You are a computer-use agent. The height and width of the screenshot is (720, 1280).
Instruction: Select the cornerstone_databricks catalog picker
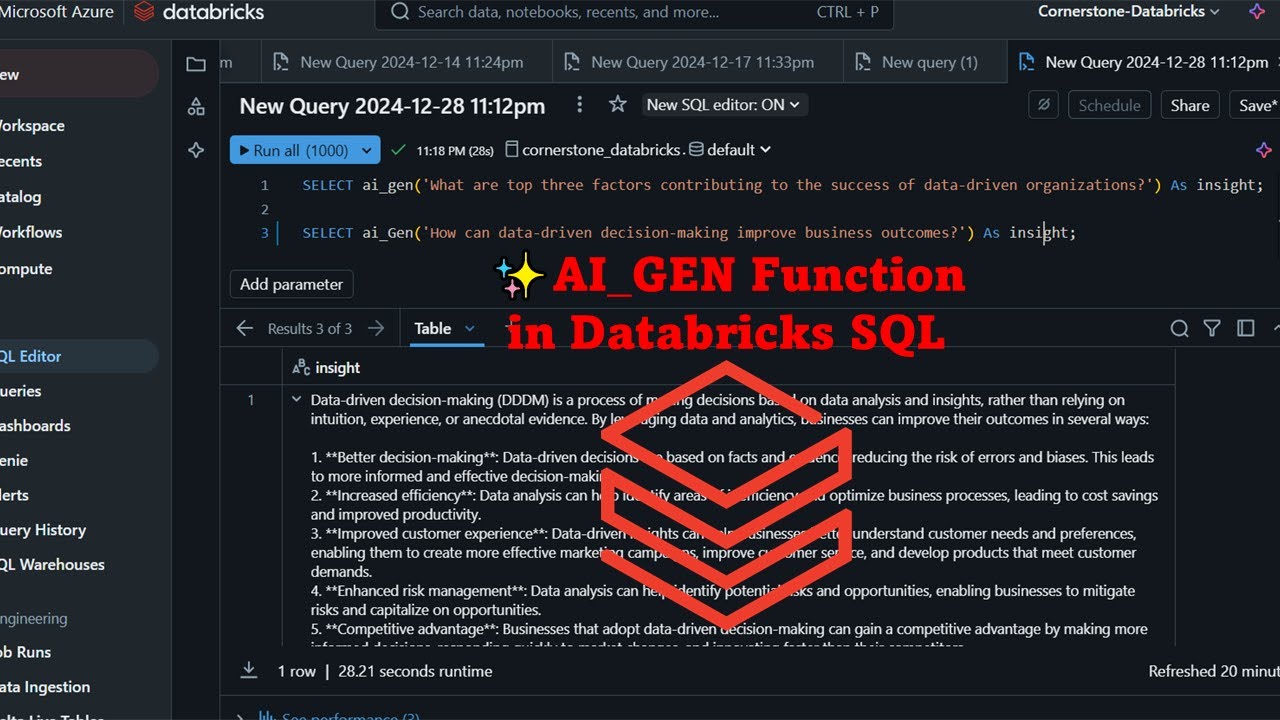click(x=593, y=150)
